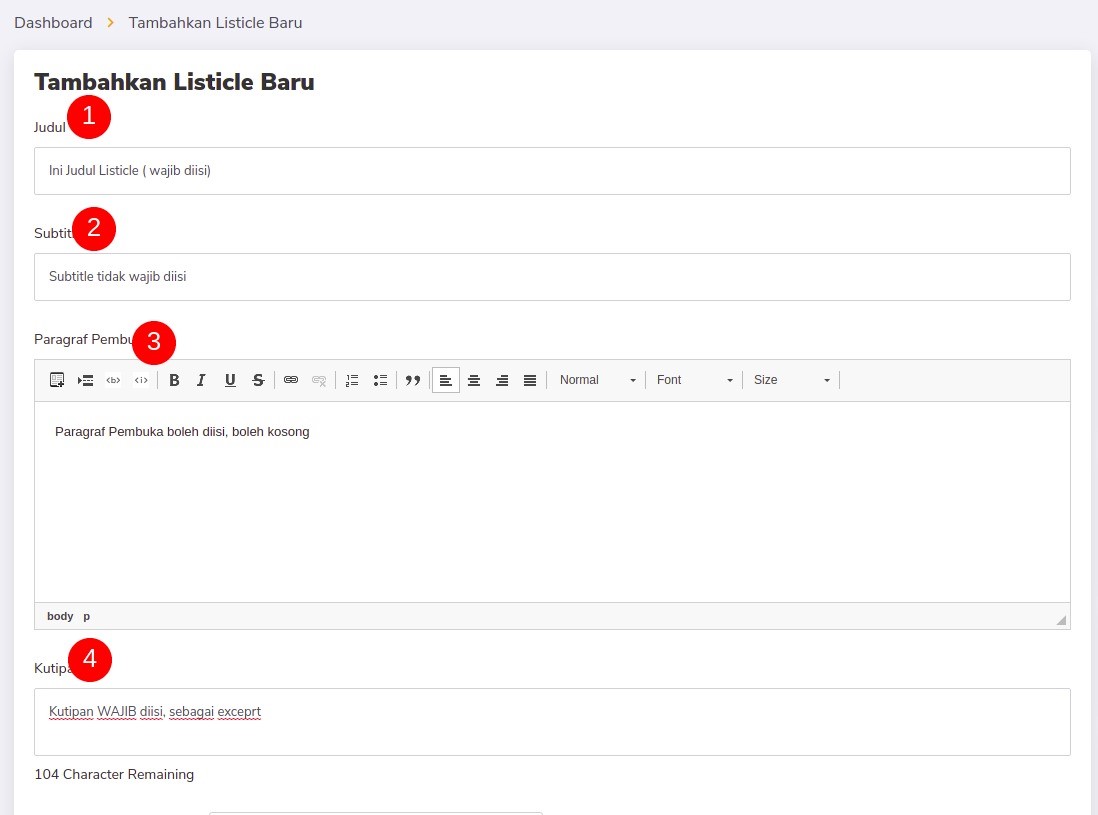The width and height of the screenshot is (1098, 815).
Task: Open the Normal paragraph format dropdown
Action: point(597,380)
